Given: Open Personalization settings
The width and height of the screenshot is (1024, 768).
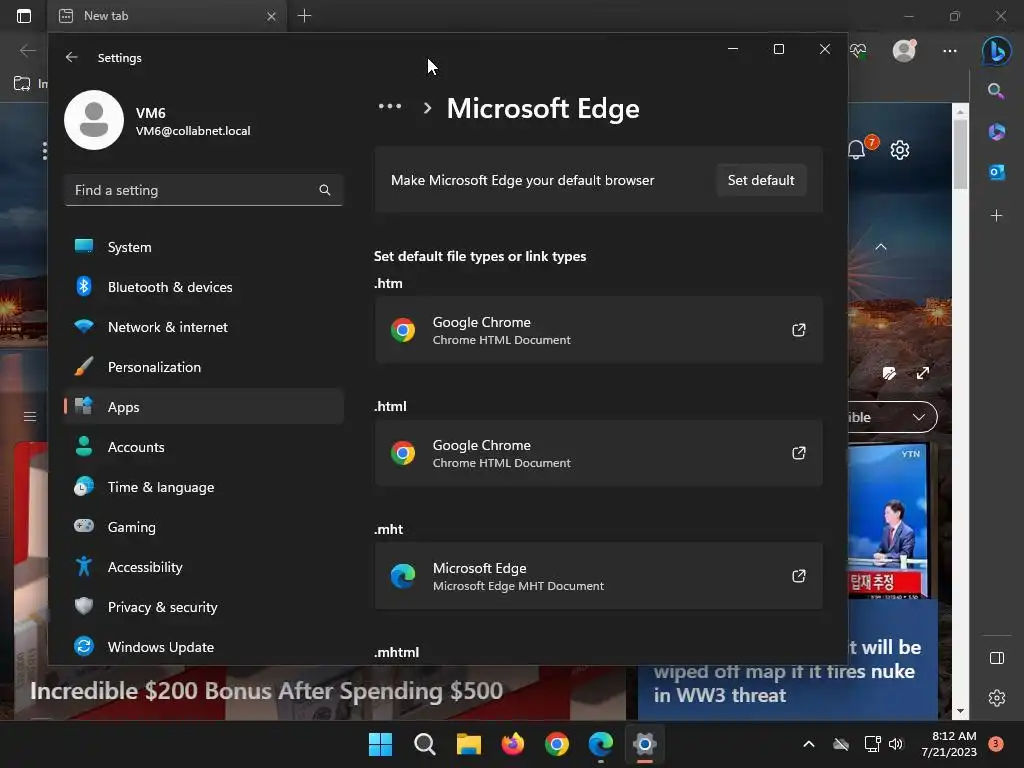Looking at the screenshot, I should (204, 367).
